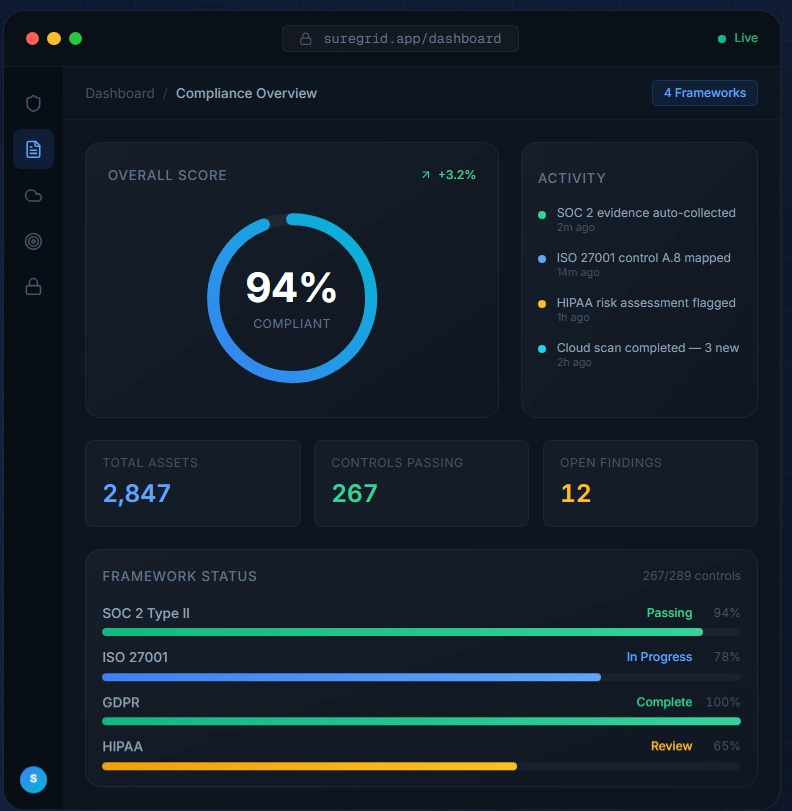Select the HIPAA framework name

point(123,746)
